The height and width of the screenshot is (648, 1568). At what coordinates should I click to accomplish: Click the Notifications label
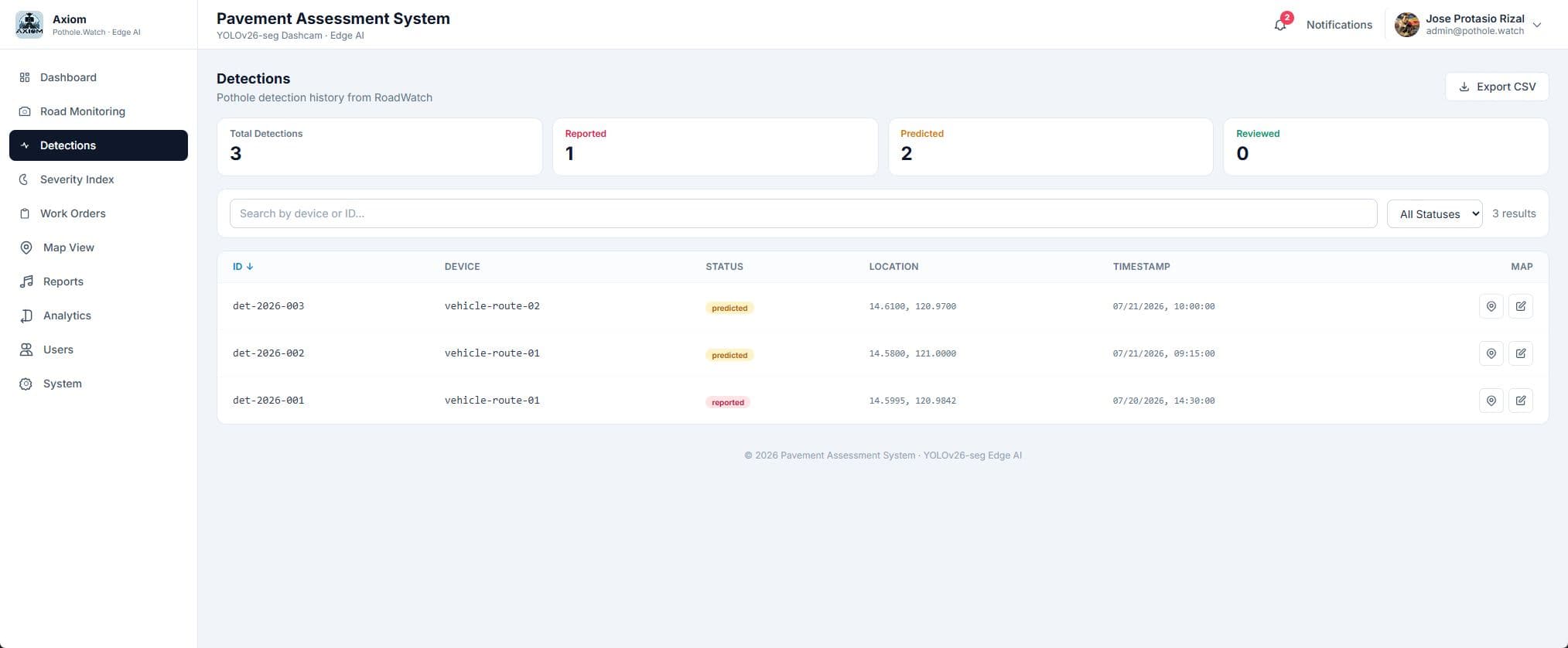[1339, 25]
